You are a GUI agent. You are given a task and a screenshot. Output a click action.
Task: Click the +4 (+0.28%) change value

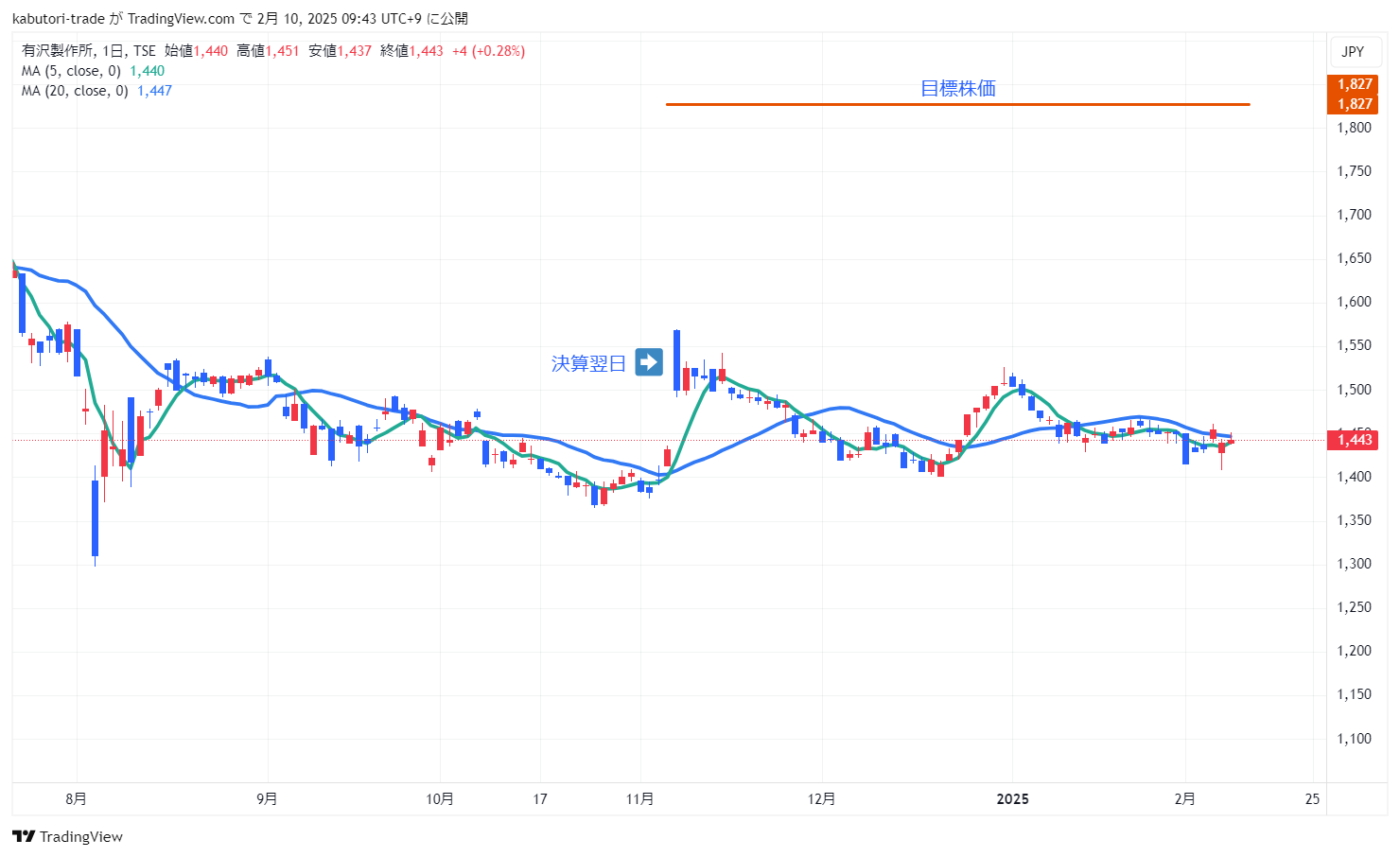[x=488, y=51]
